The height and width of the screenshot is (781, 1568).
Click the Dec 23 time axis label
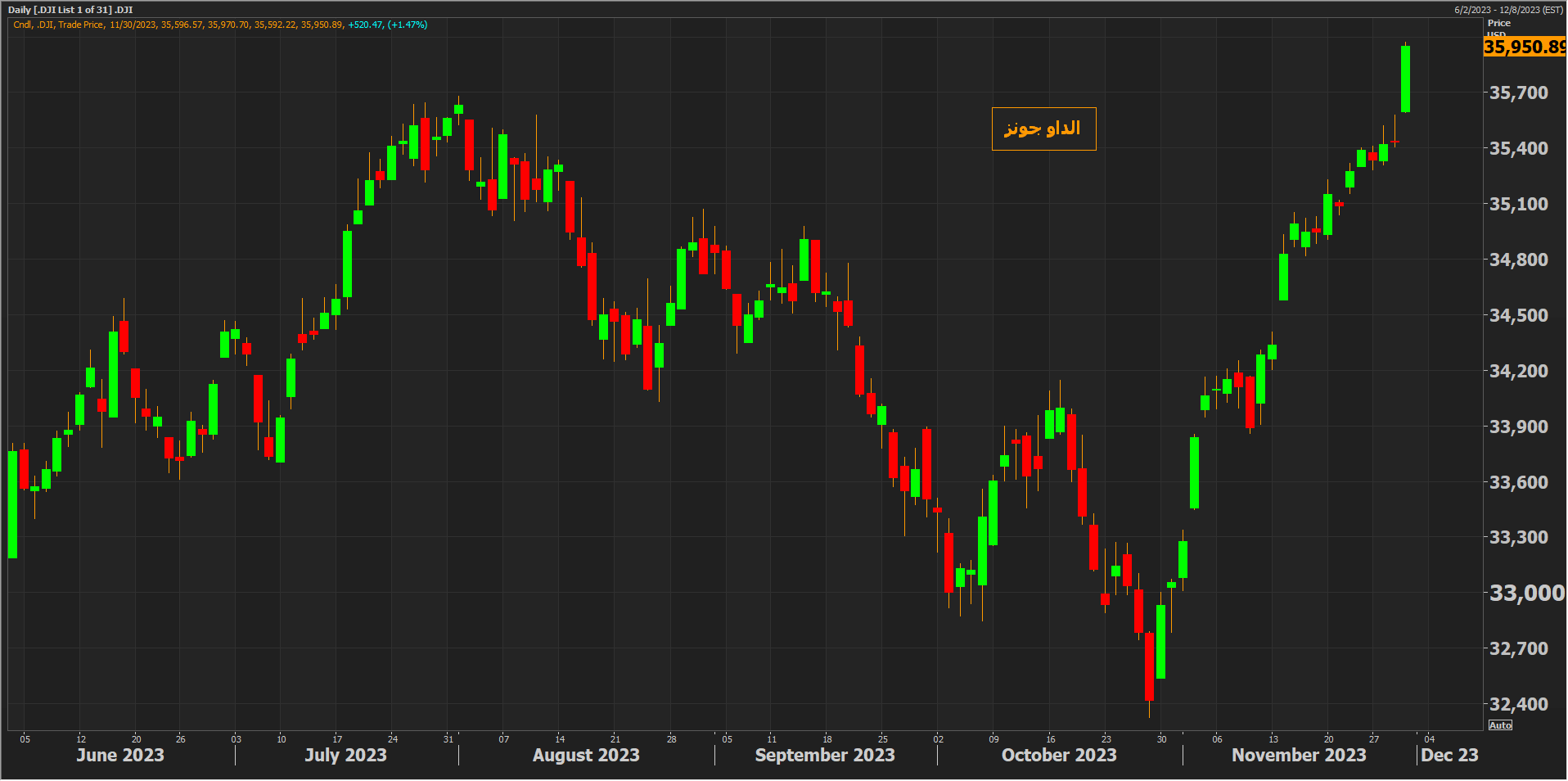[1449, 755]
